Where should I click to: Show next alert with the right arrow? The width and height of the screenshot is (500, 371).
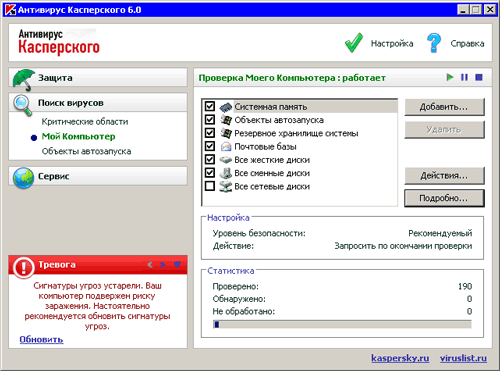tap(163, 265)
